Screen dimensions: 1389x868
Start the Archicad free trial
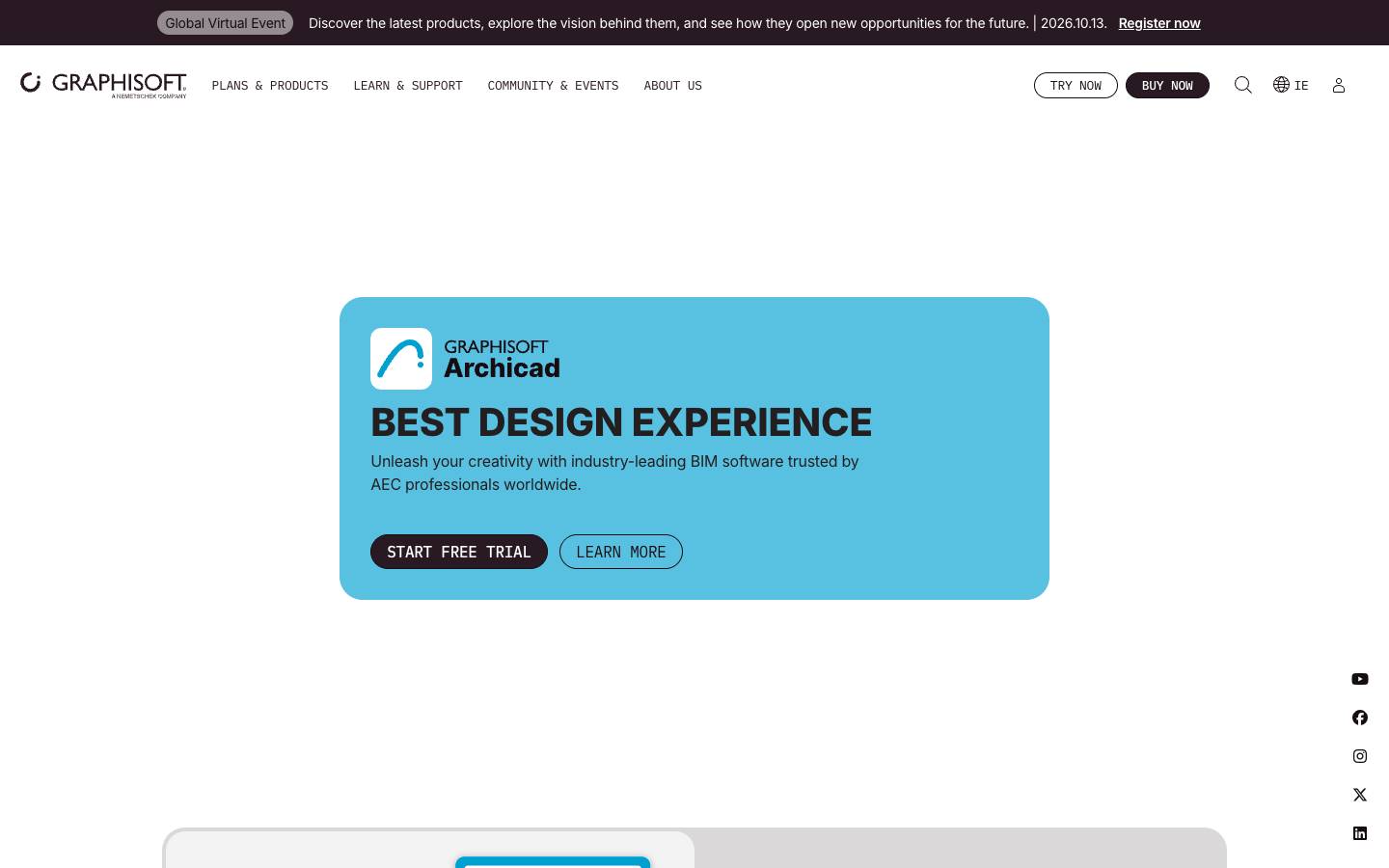pyautogui.click(x=459, y=552)
